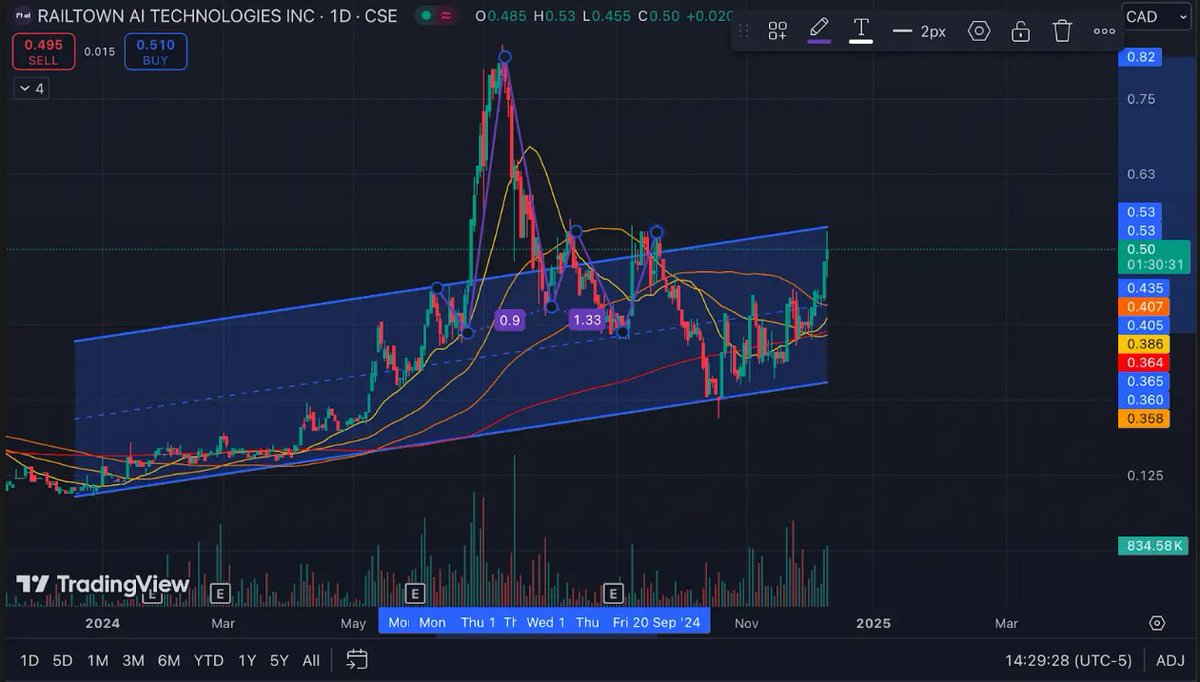Viewport: 1200px width, 682px height.
Task: Open the go to date calendar icon
Action: tap(357, 659)
